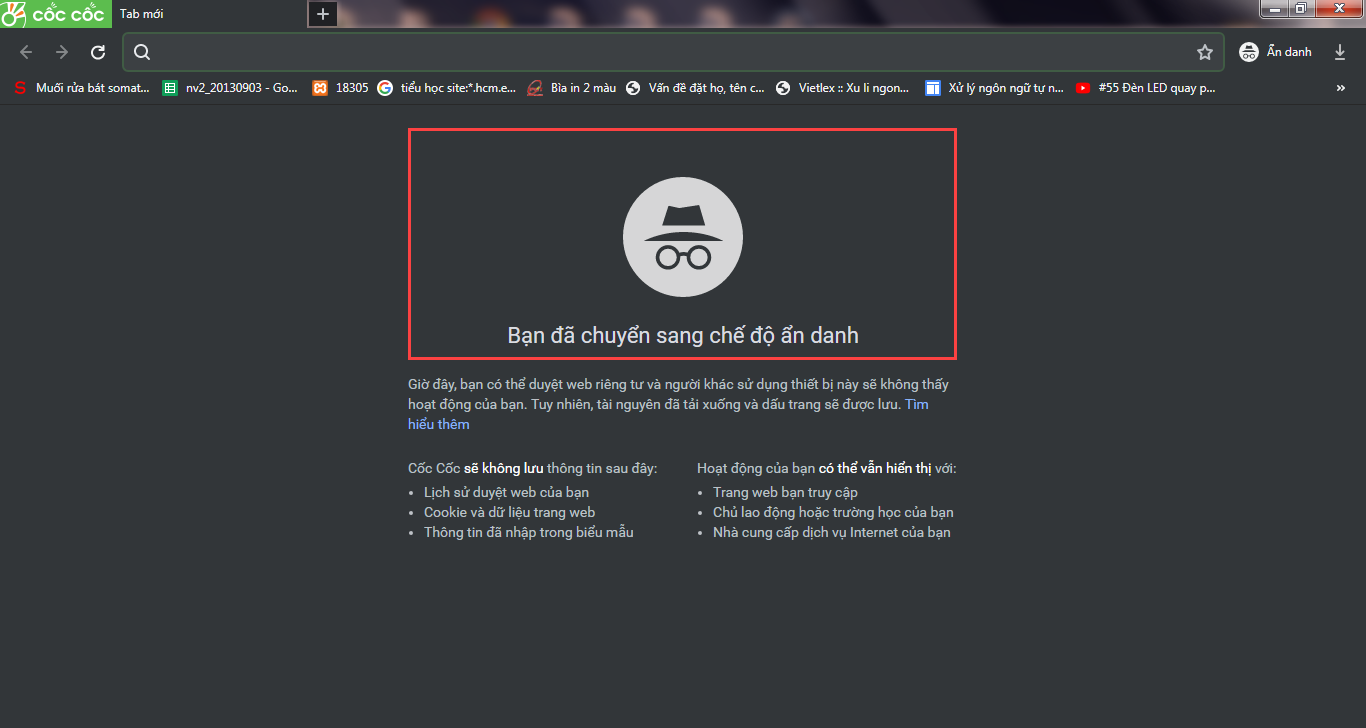Open the downloads arrow icon
Viewport: 1366px width, 728px height.
[x=1340, y=52]
